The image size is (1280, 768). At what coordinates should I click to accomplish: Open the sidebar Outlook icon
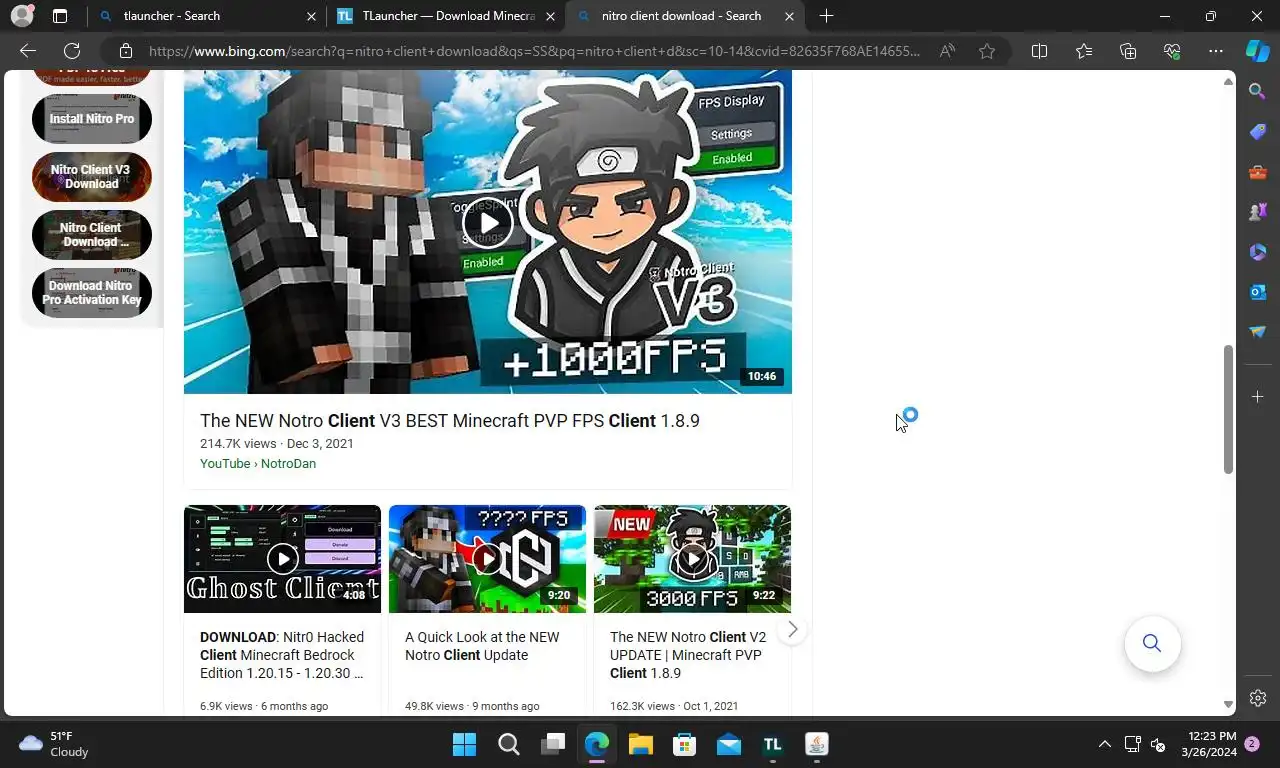pyautogui.click(x=1258, y=292)
